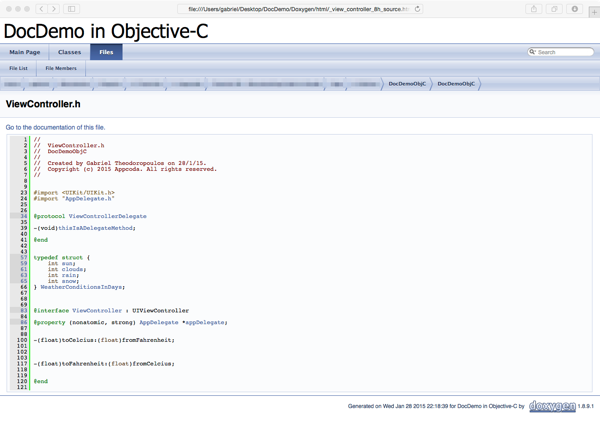The width and height of the screenshot is (600, 430).
Task: Open the show all tabs icon
Action: coord(554,9)
